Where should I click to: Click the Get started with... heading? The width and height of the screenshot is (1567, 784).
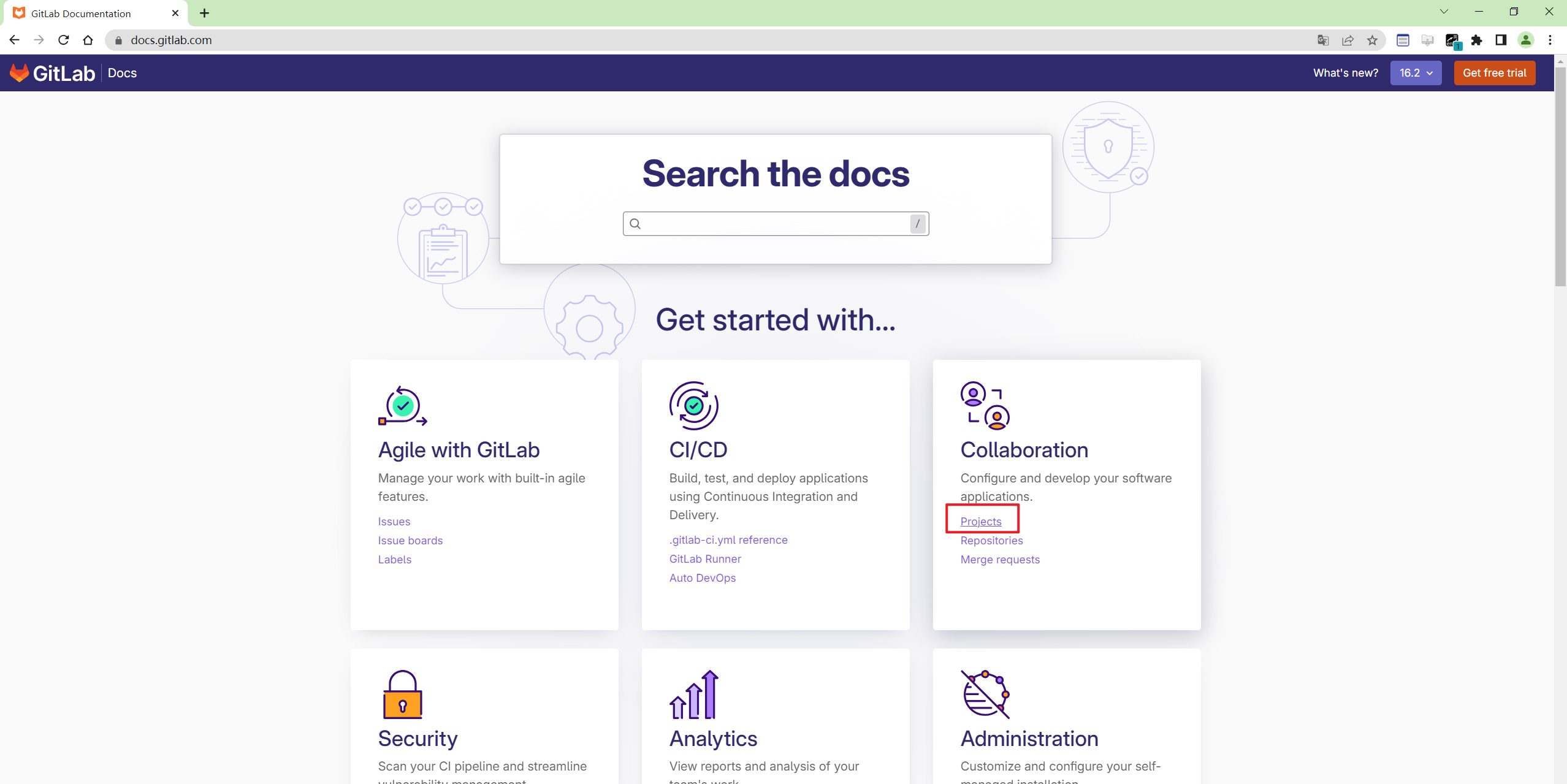click(x=776, y=320)
